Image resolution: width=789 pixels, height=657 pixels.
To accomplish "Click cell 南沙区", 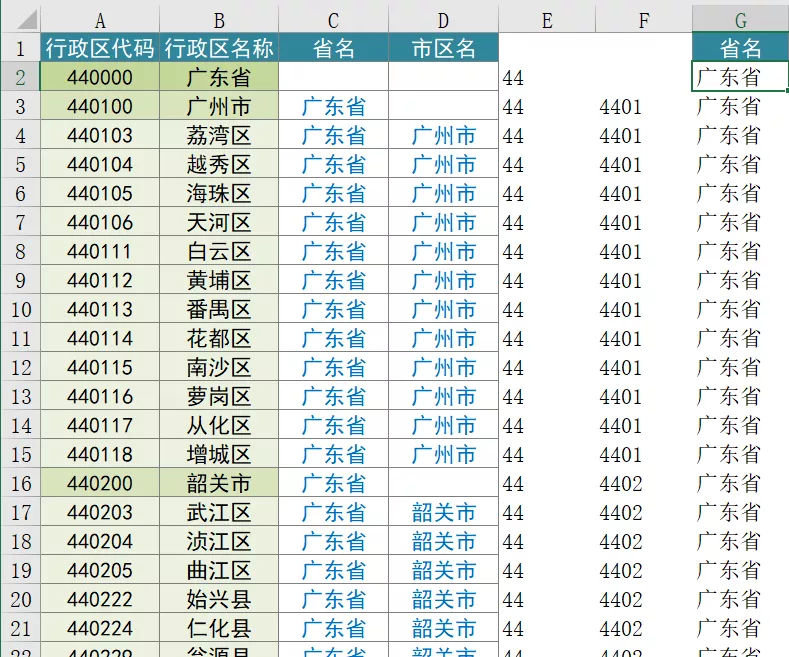I will (219, 367).
